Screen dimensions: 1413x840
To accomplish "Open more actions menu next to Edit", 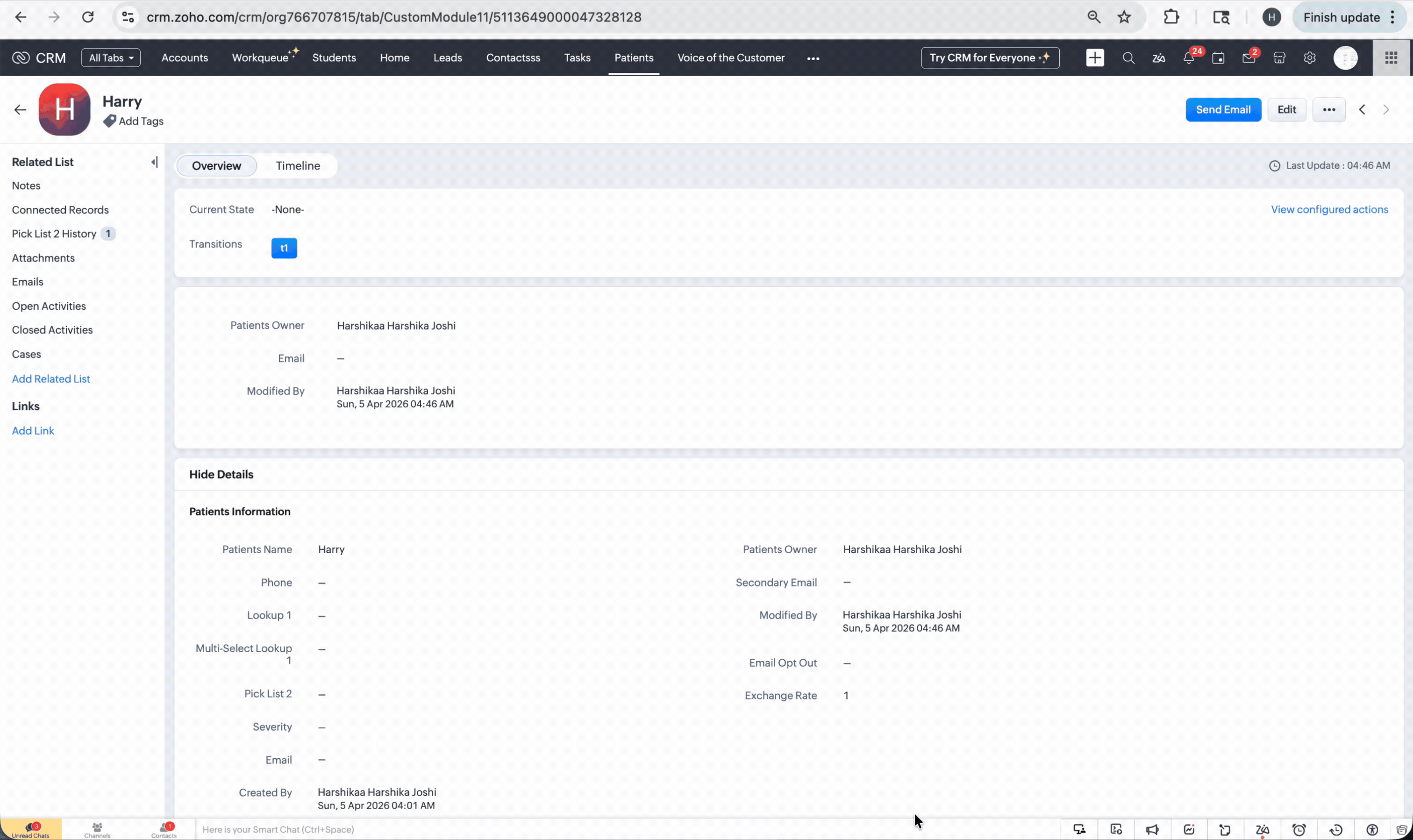I will point(1328,110).
